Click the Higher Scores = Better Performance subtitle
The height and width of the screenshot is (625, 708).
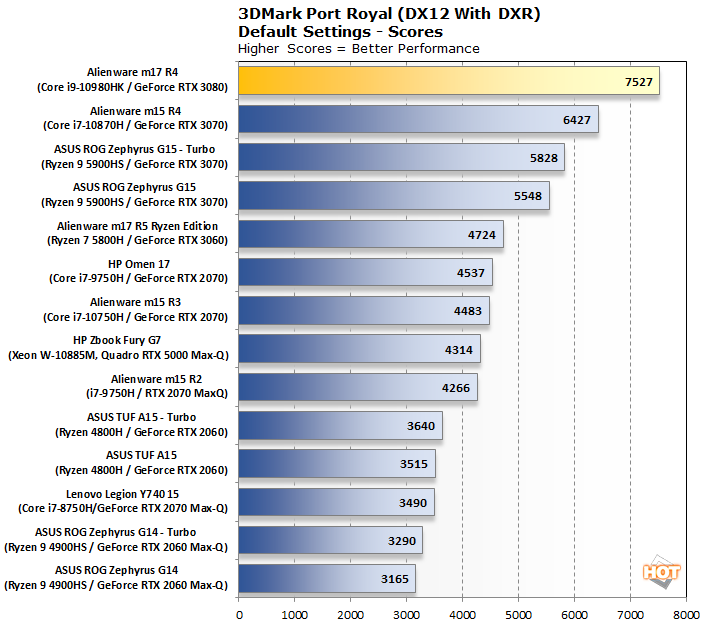point(358,48)
